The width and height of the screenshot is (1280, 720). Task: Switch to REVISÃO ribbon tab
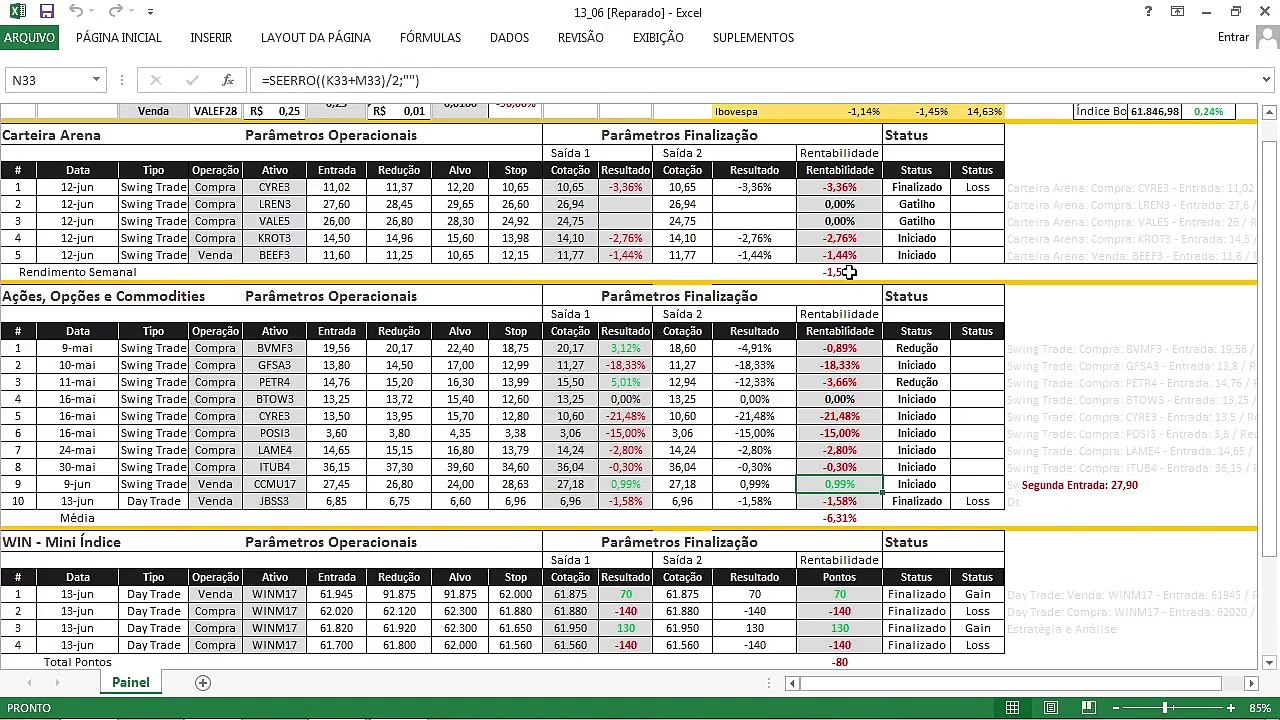click(x=581, y=37)
